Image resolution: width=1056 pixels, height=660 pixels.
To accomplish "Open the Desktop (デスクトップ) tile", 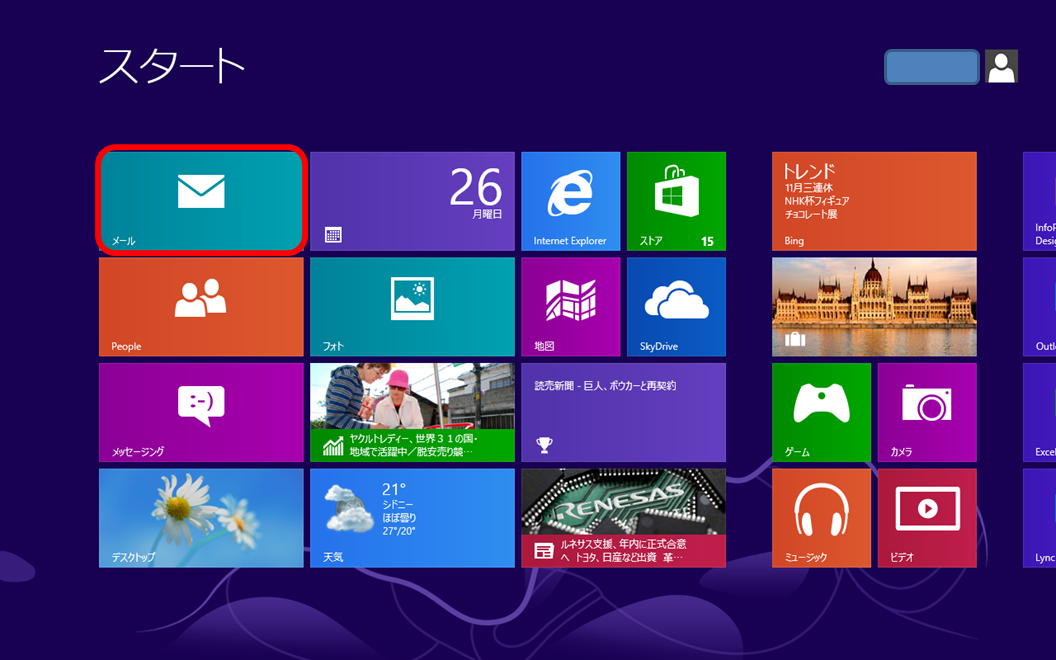I will coord(201,518).
